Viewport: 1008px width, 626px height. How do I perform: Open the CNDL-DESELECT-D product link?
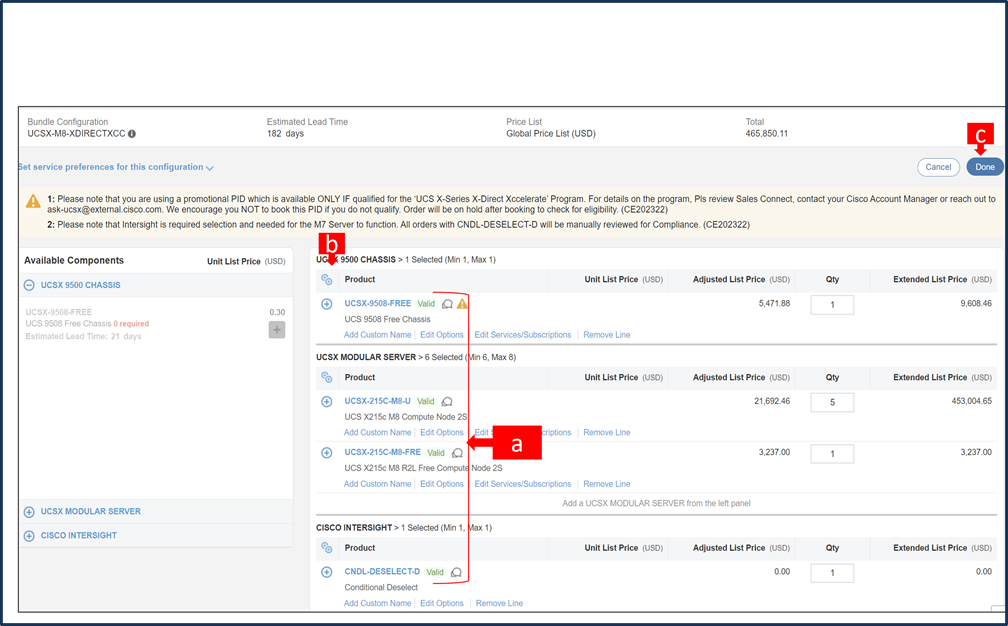tap(382, 571)
